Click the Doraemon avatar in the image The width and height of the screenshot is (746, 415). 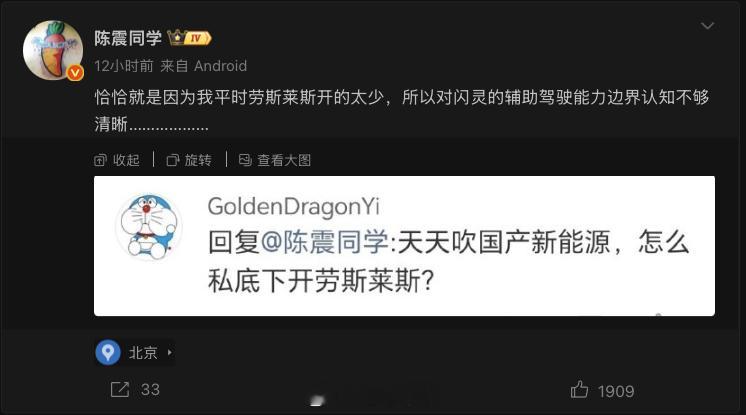click(x=148, y=227)
